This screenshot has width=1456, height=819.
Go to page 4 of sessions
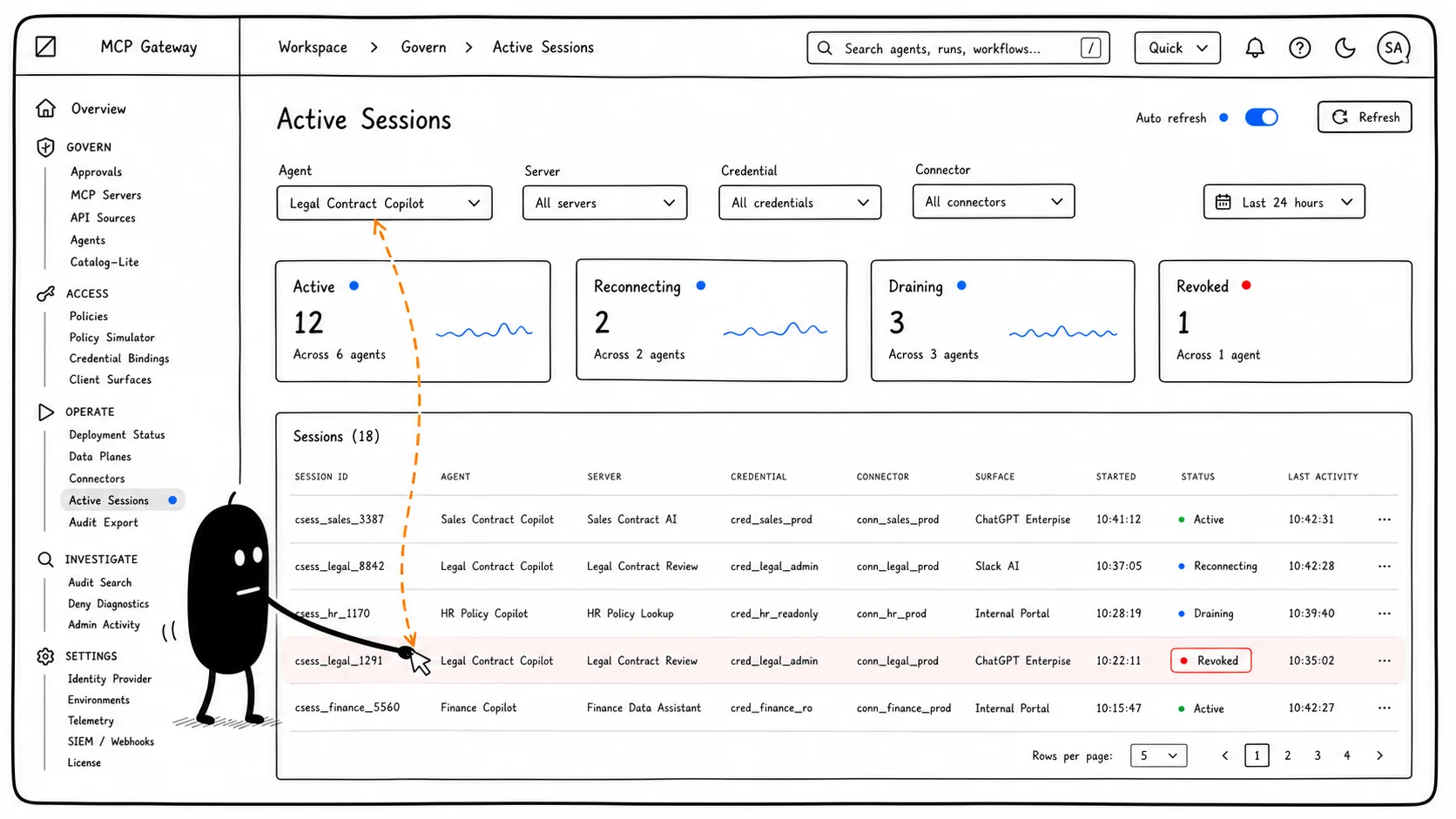1347,755
